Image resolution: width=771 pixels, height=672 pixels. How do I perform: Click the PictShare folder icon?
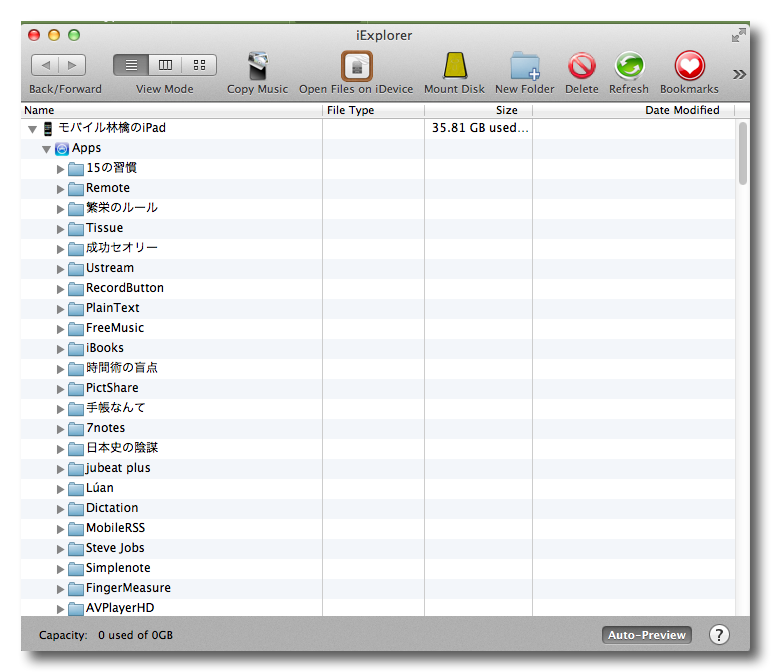76,389
